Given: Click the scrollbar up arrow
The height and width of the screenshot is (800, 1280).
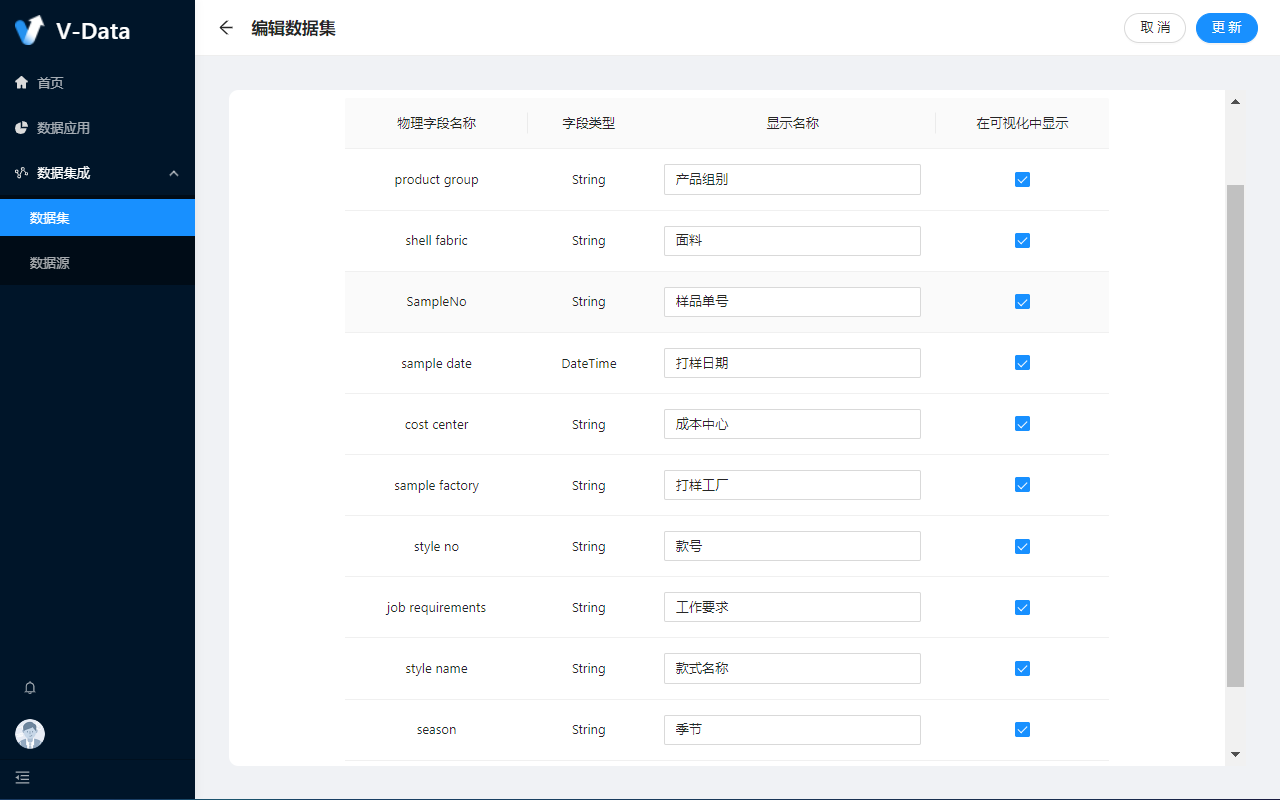Looking at the screenshot, I should (1235, 102).
